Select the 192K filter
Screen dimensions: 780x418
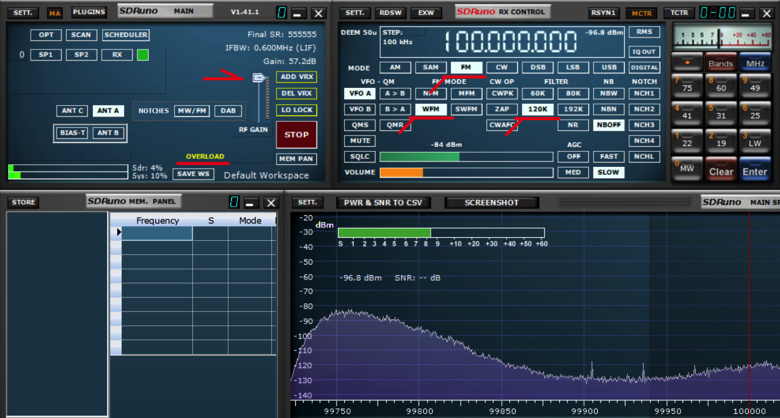click(x=573, y=109)
